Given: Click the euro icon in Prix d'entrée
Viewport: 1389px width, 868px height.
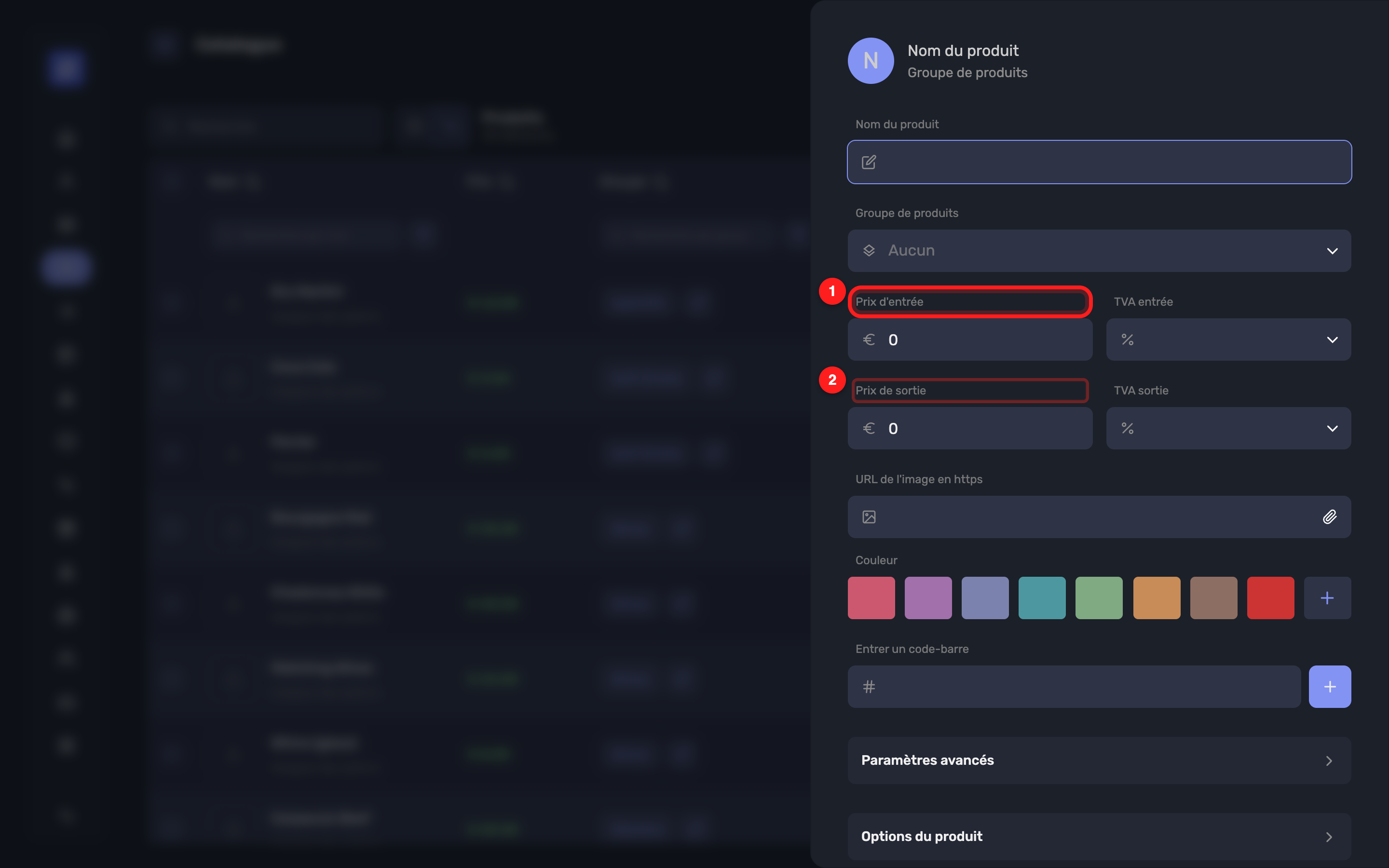Looking at the screenshot, I should (869, 340).
